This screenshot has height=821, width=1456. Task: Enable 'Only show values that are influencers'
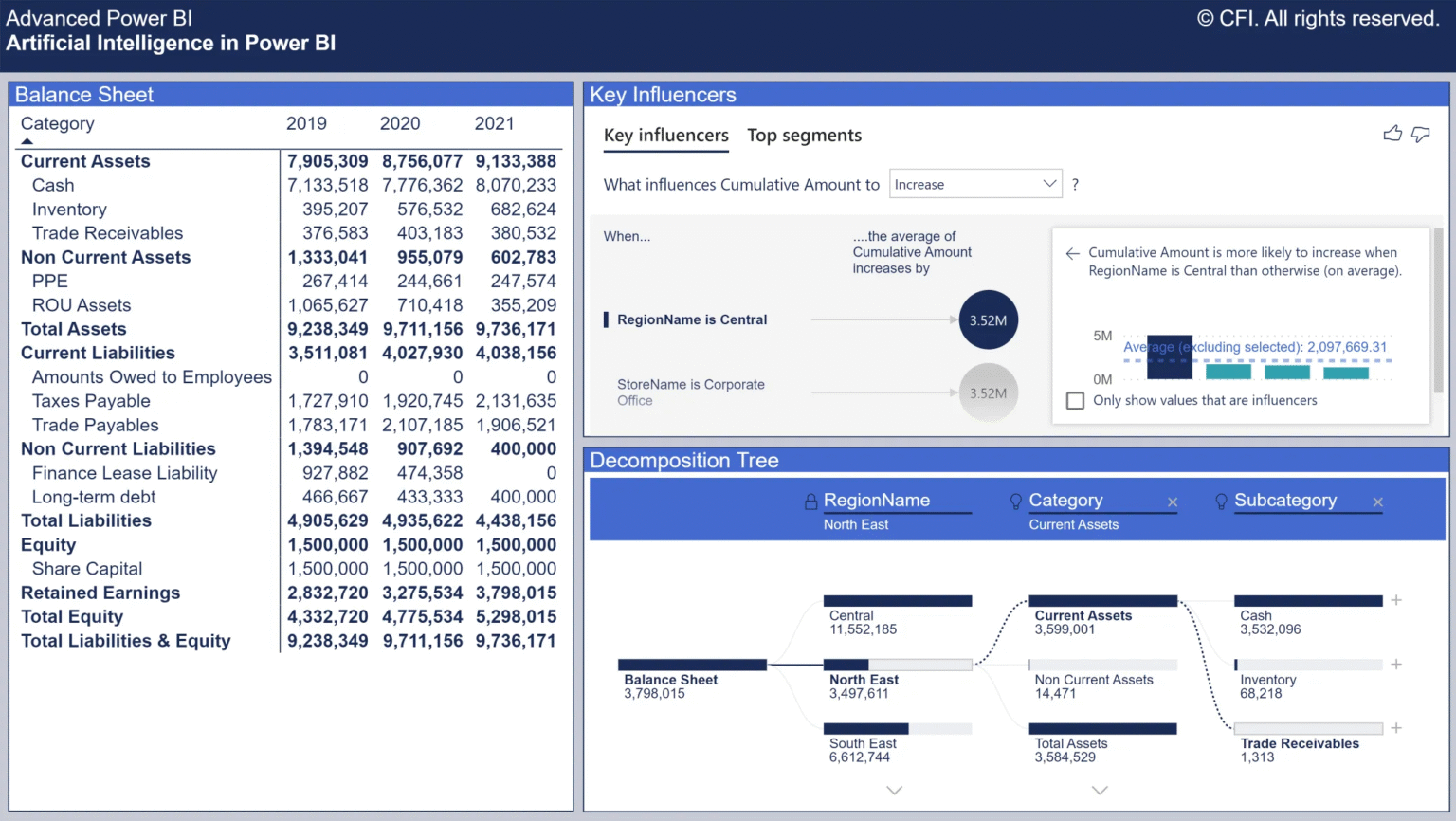[x=1075, y=401]
